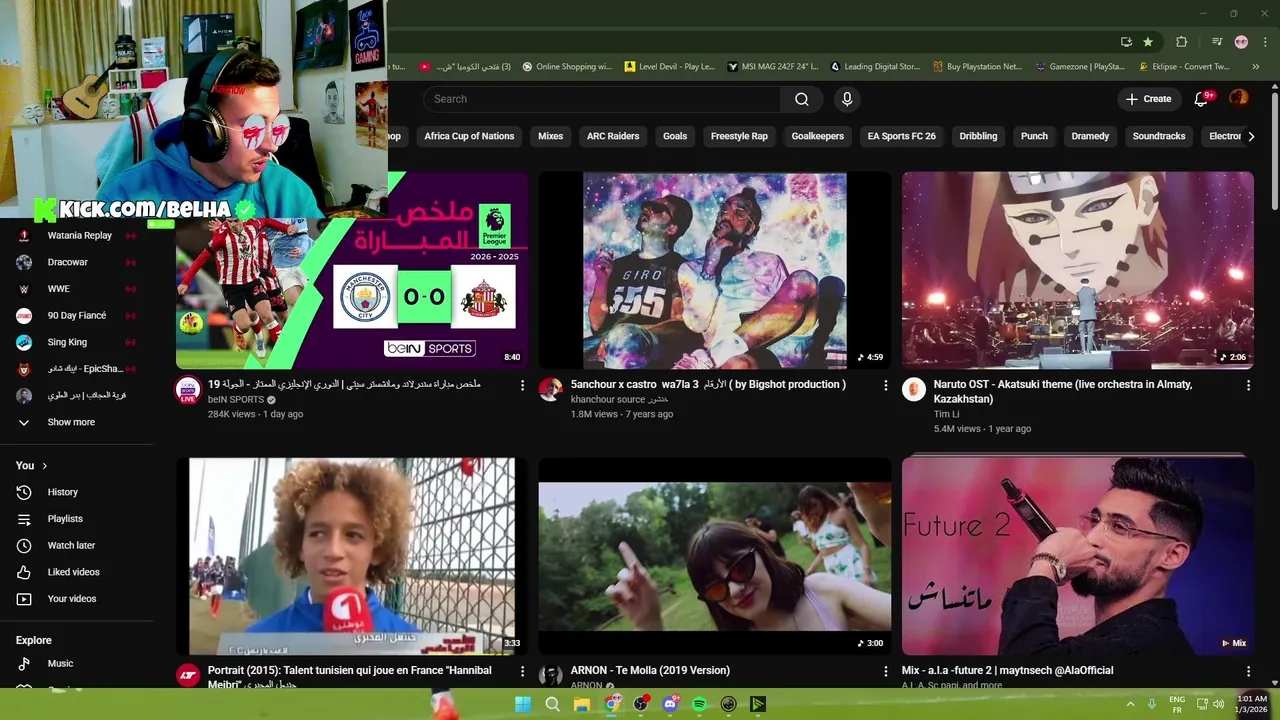Open Music under Explore
Viewport: 1280px width, 720px height.
[x=61, y=664]
